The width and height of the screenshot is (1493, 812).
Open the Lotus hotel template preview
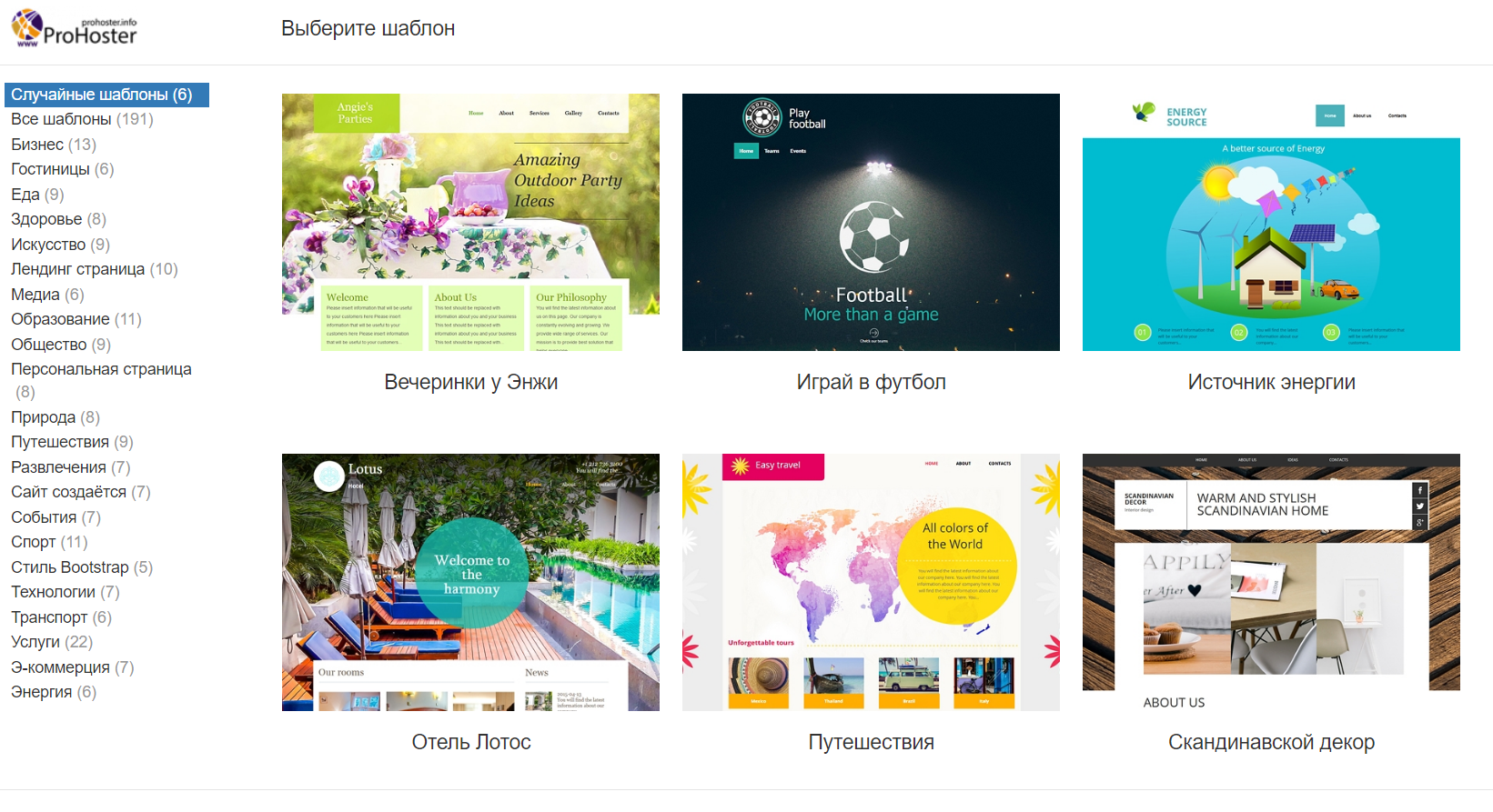tap(470, 582)
